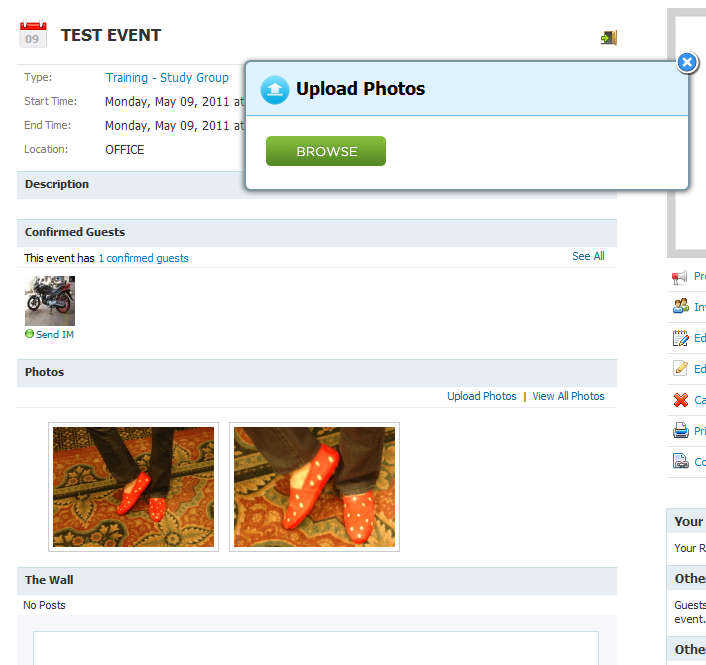
Task: Click the Confirmed Guests section header
Action: point(317,233)
